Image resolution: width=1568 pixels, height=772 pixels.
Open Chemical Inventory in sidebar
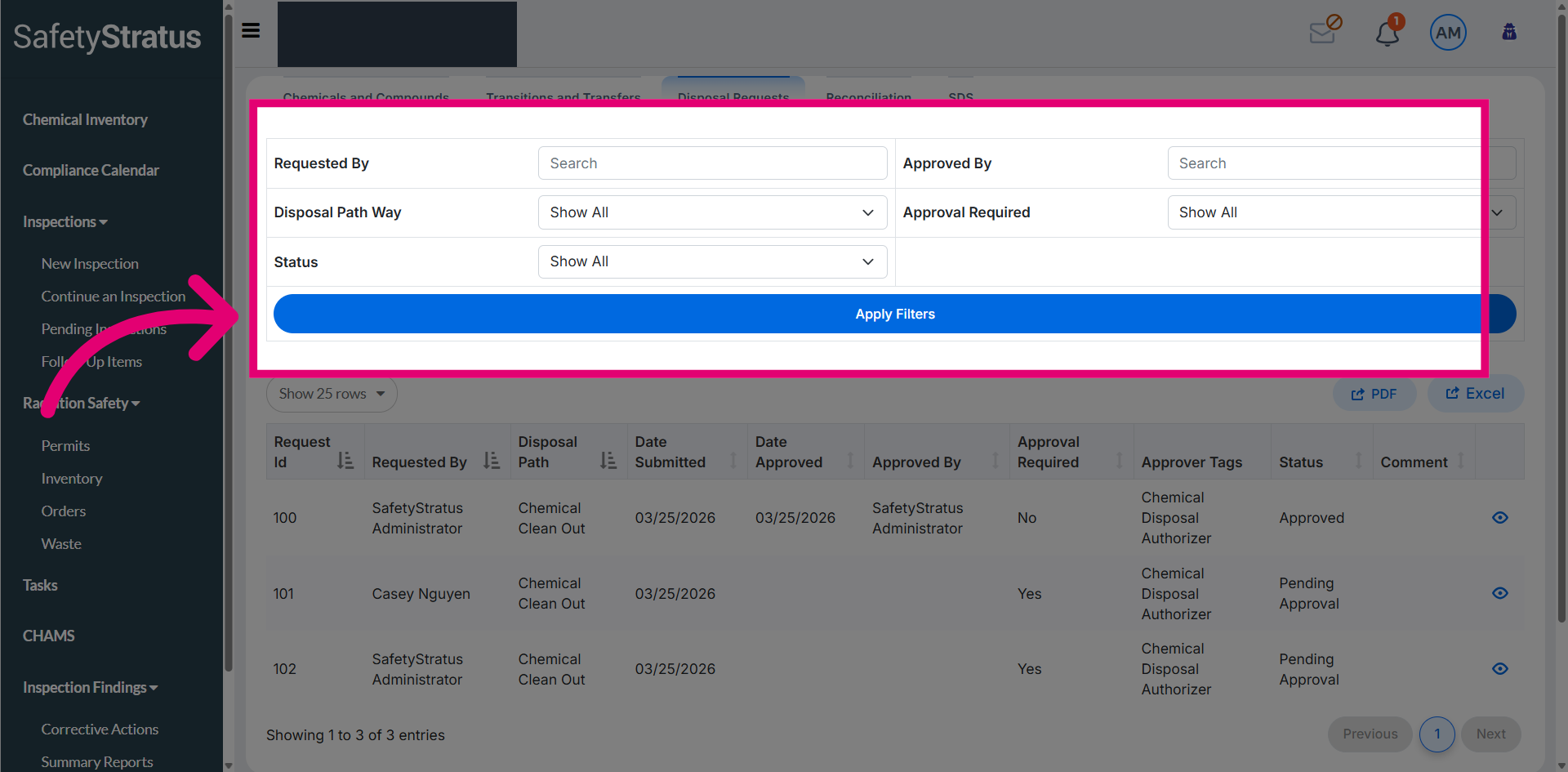coord(85,120)
